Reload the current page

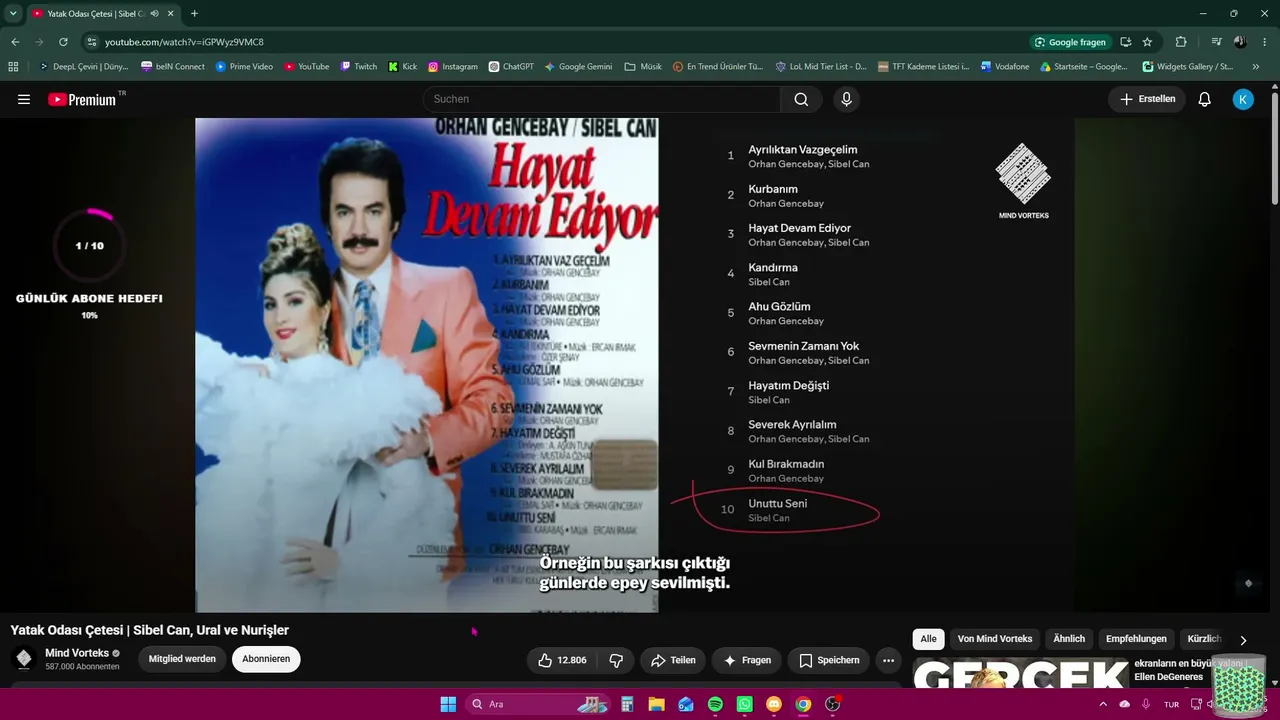point(63,42)
